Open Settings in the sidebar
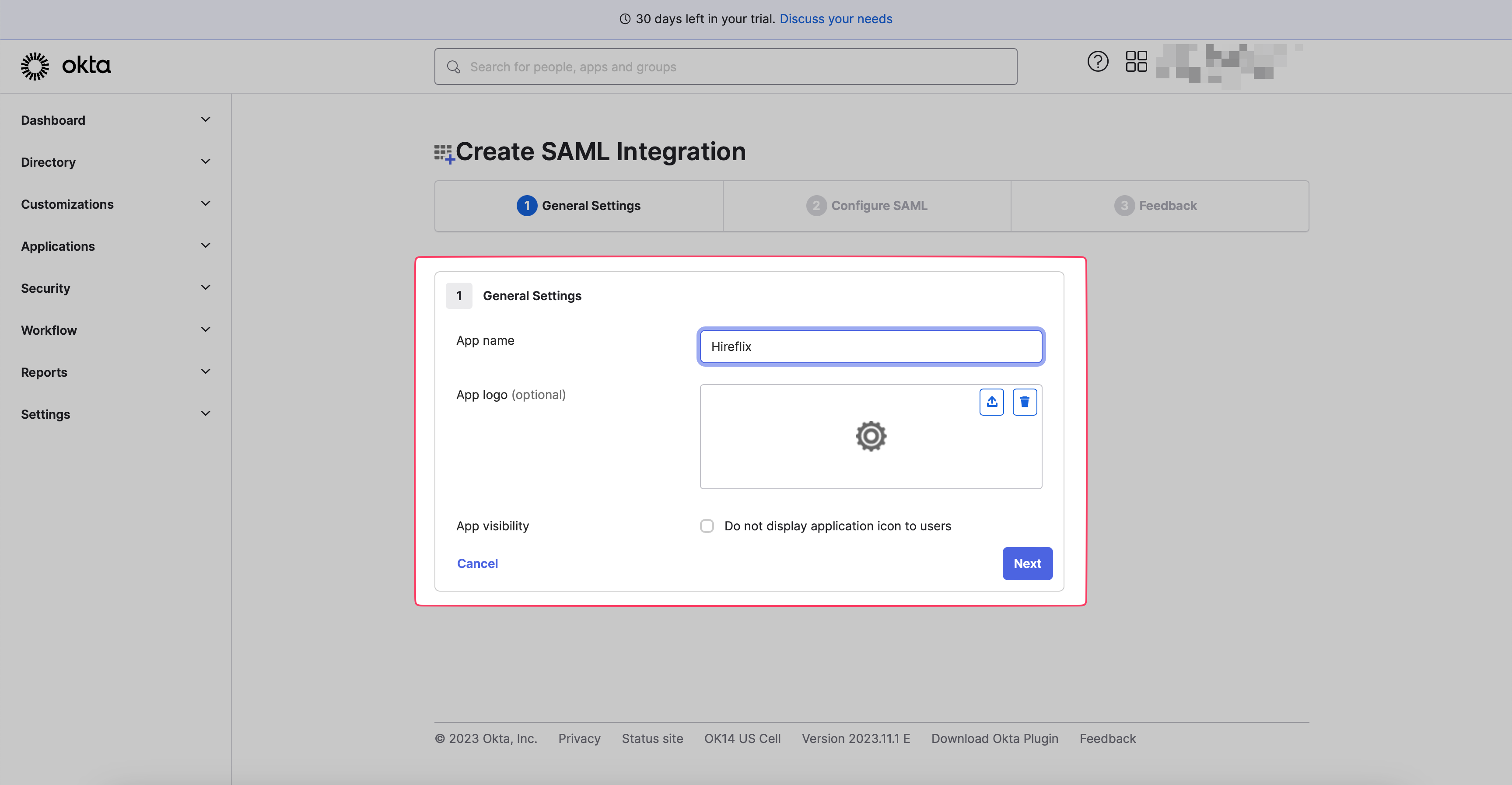This screenshot has height=785, width=1512. point(45,414)
